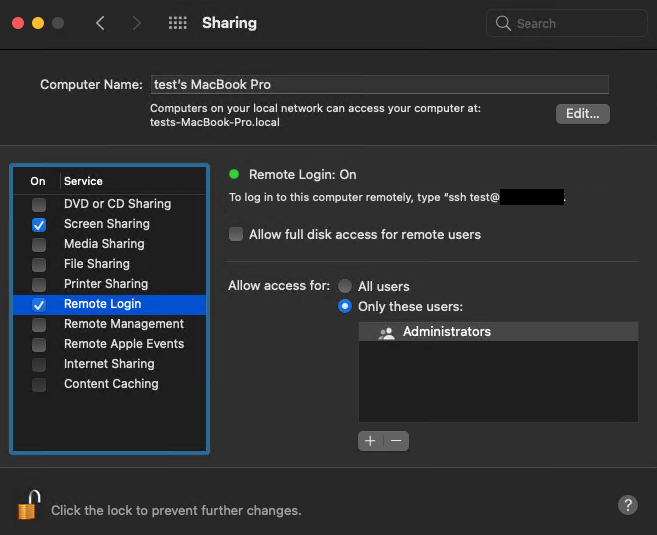
Task: Select Remote Login service row
Action: 109,305
